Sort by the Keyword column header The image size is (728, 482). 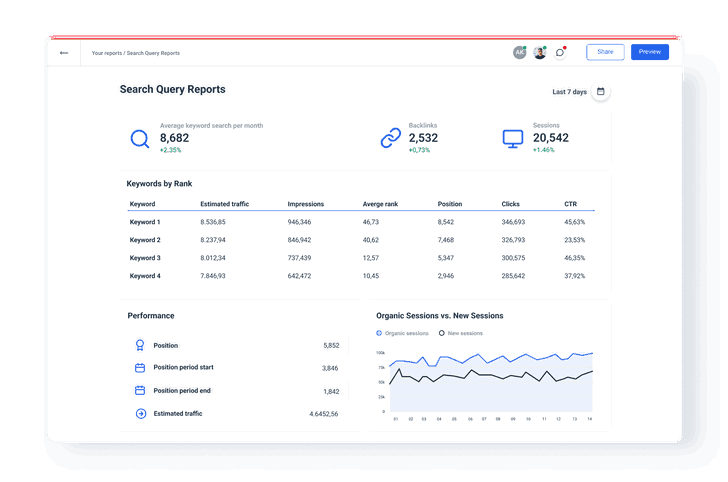pos(142,204)
